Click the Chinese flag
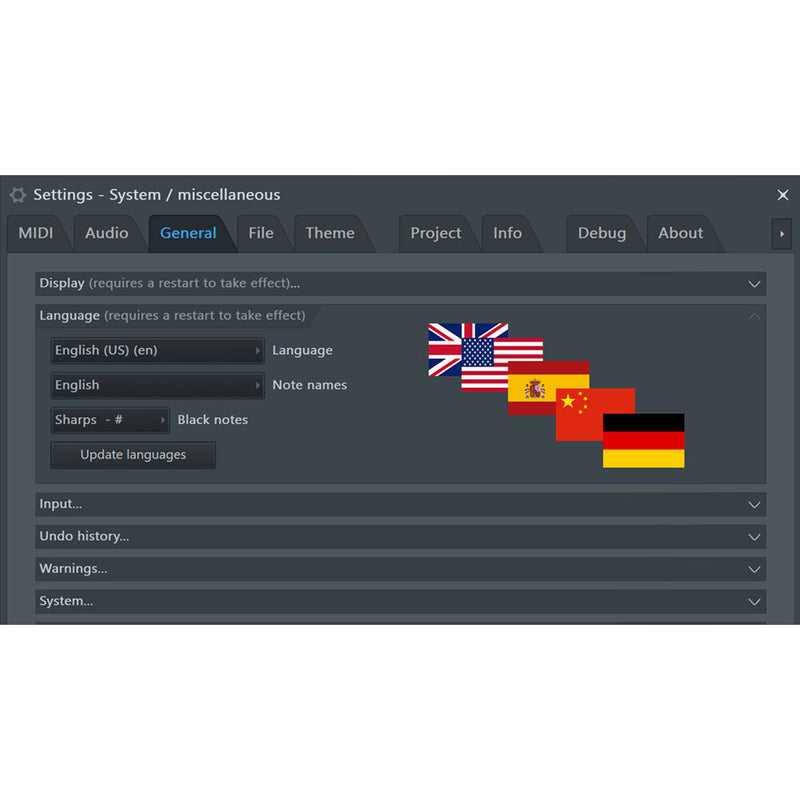 coord(579,415)
